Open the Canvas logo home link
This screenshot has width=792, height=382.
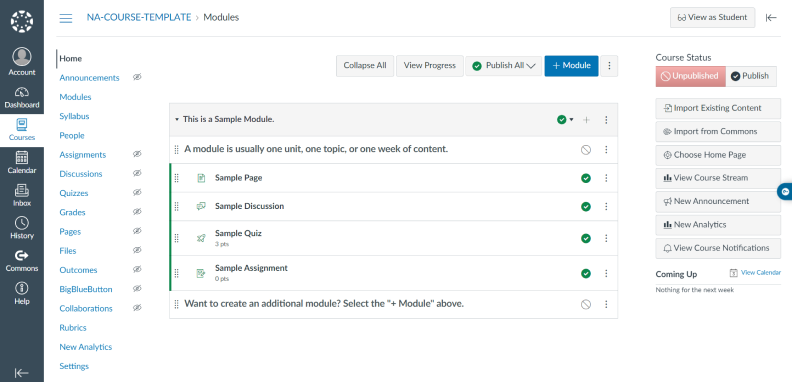22,22
